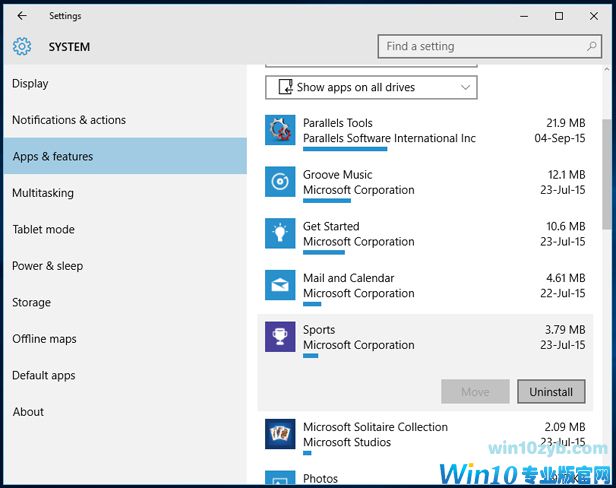Switch to the Storage section
This screenshot has width=616, height=488.
click(31, 303)
